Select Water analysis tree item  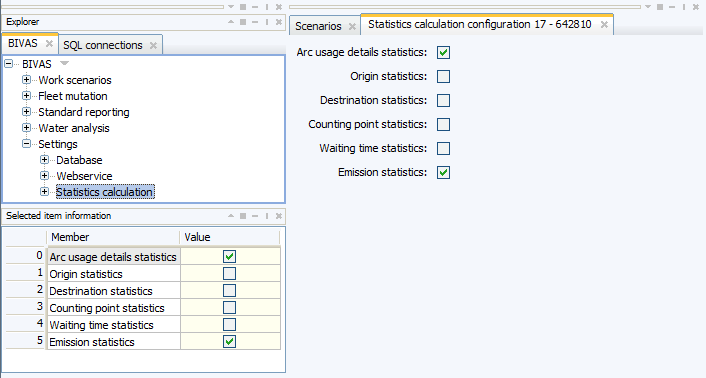click(74, 128)
